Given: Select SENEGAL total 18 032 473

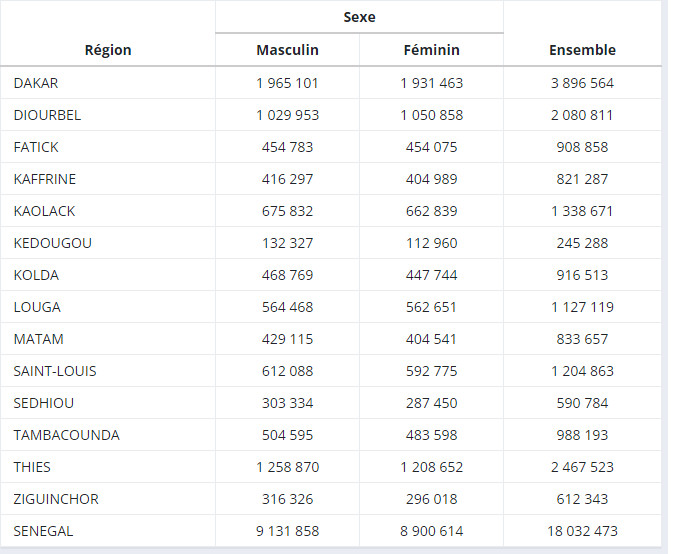Looking at the screenshot, I should (x=582, y=531).
